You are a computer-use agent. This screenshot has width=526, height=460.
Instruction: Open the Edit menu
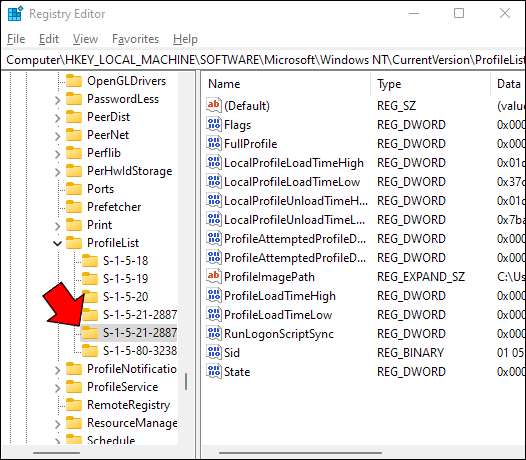[x=49, y=39]
